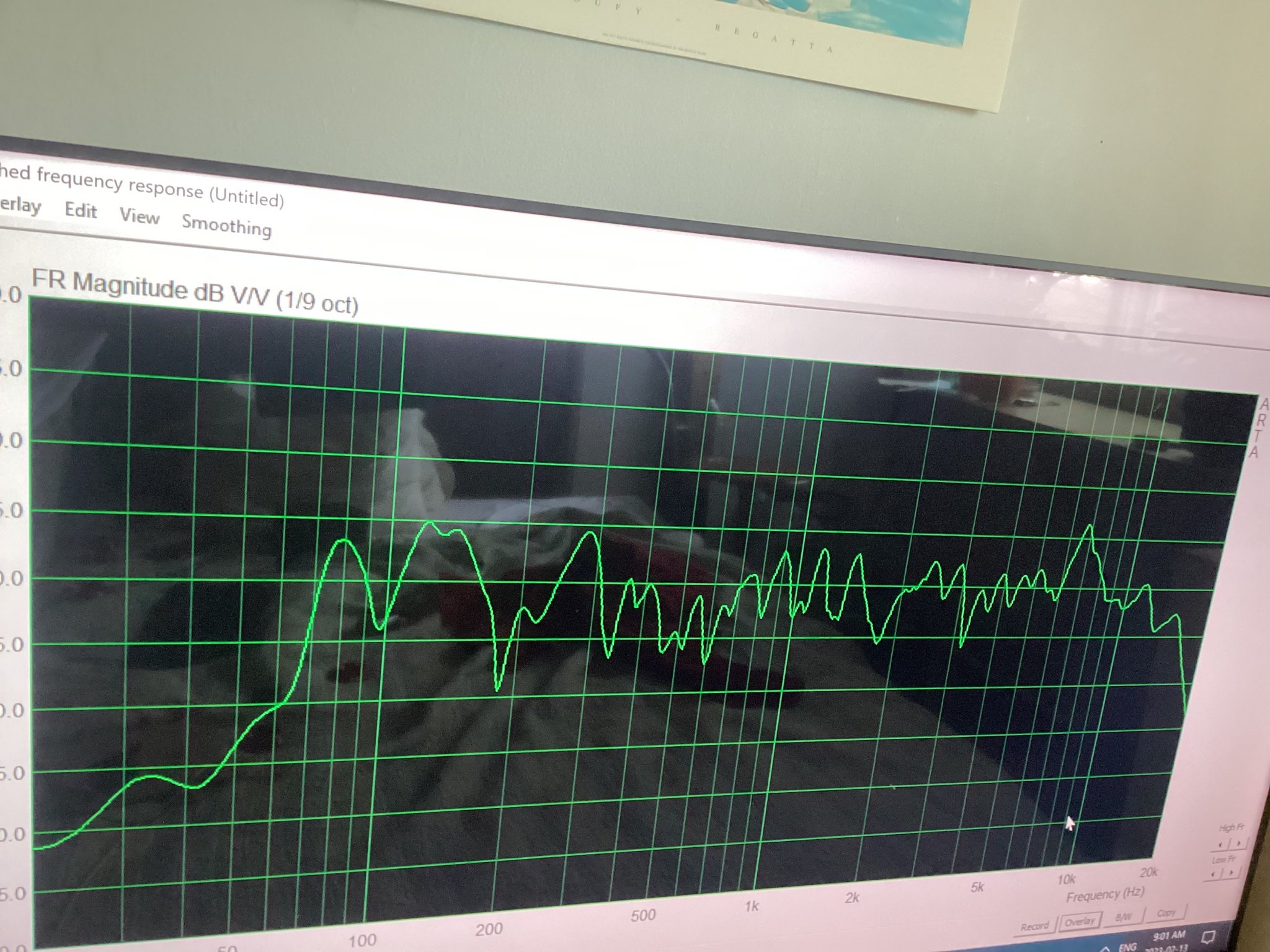Click the 100 frequency axis label

[362, 940]
